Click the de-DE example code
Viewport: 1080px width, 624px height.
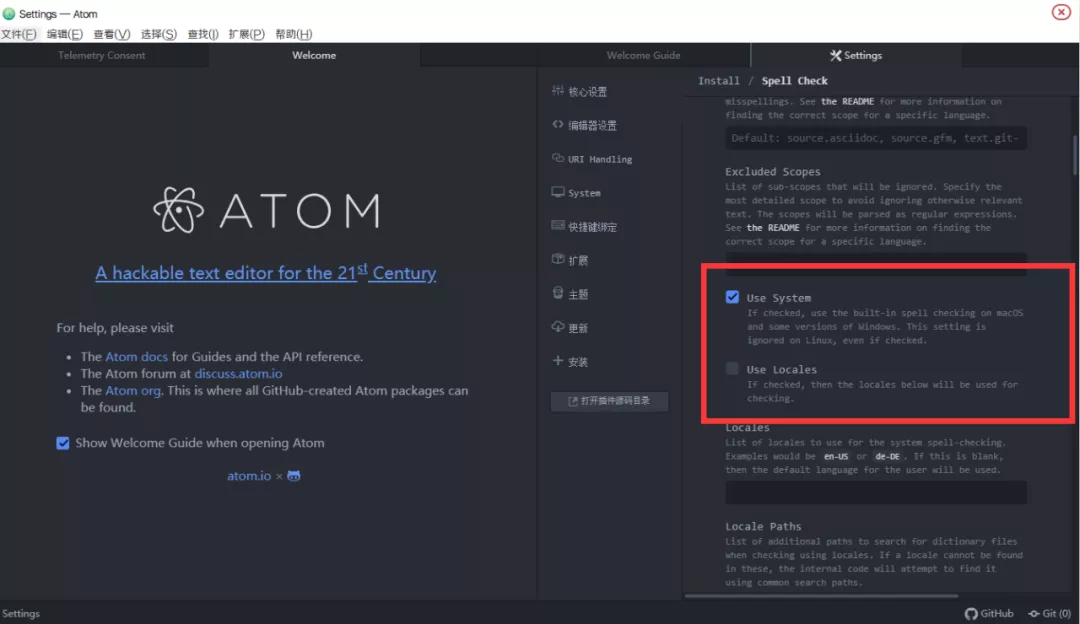(x=887, y=456)
